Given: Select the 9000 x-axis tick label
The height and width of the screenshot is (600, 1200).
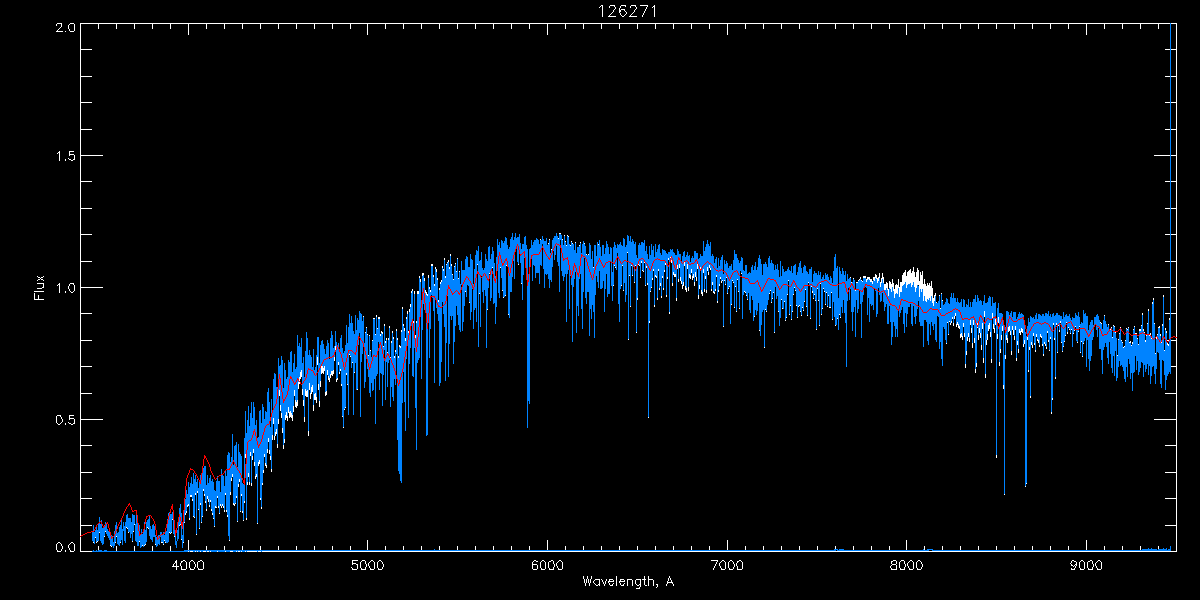Looking at the screenshot, I should (x=1087, y=565).
